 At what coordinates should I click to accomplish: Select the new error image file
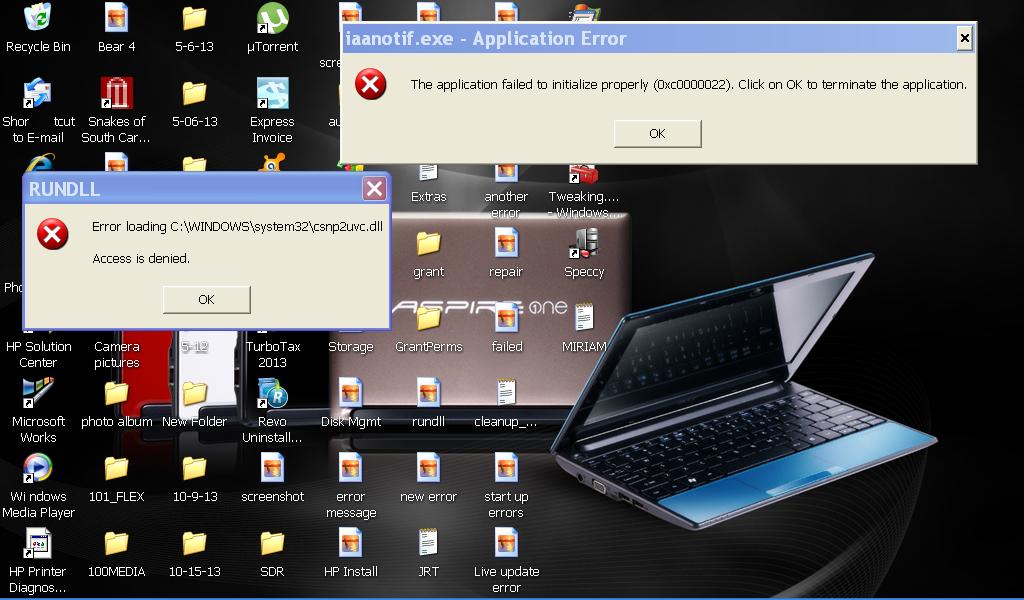pos(428,468)
